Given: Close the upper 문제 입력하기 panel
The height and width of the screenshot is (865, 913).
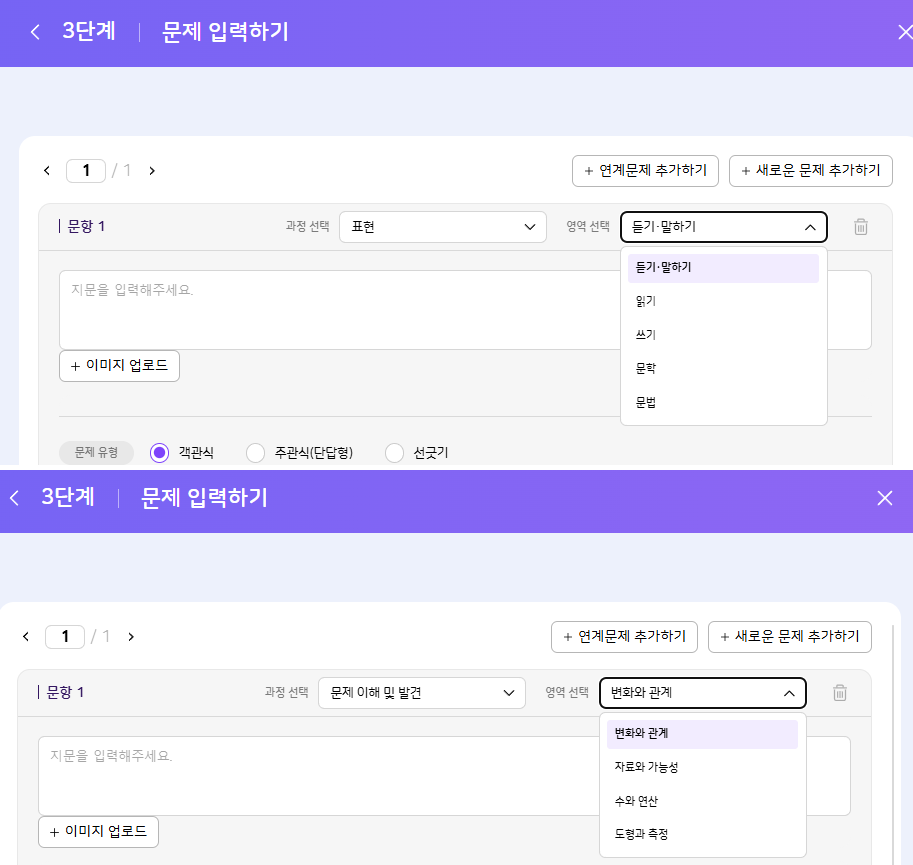Looking at the screenshot, I should click(905, 32).
